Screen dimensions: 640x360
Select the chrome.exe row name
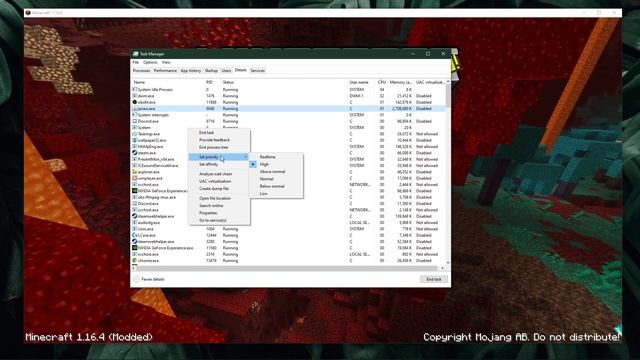148,260
